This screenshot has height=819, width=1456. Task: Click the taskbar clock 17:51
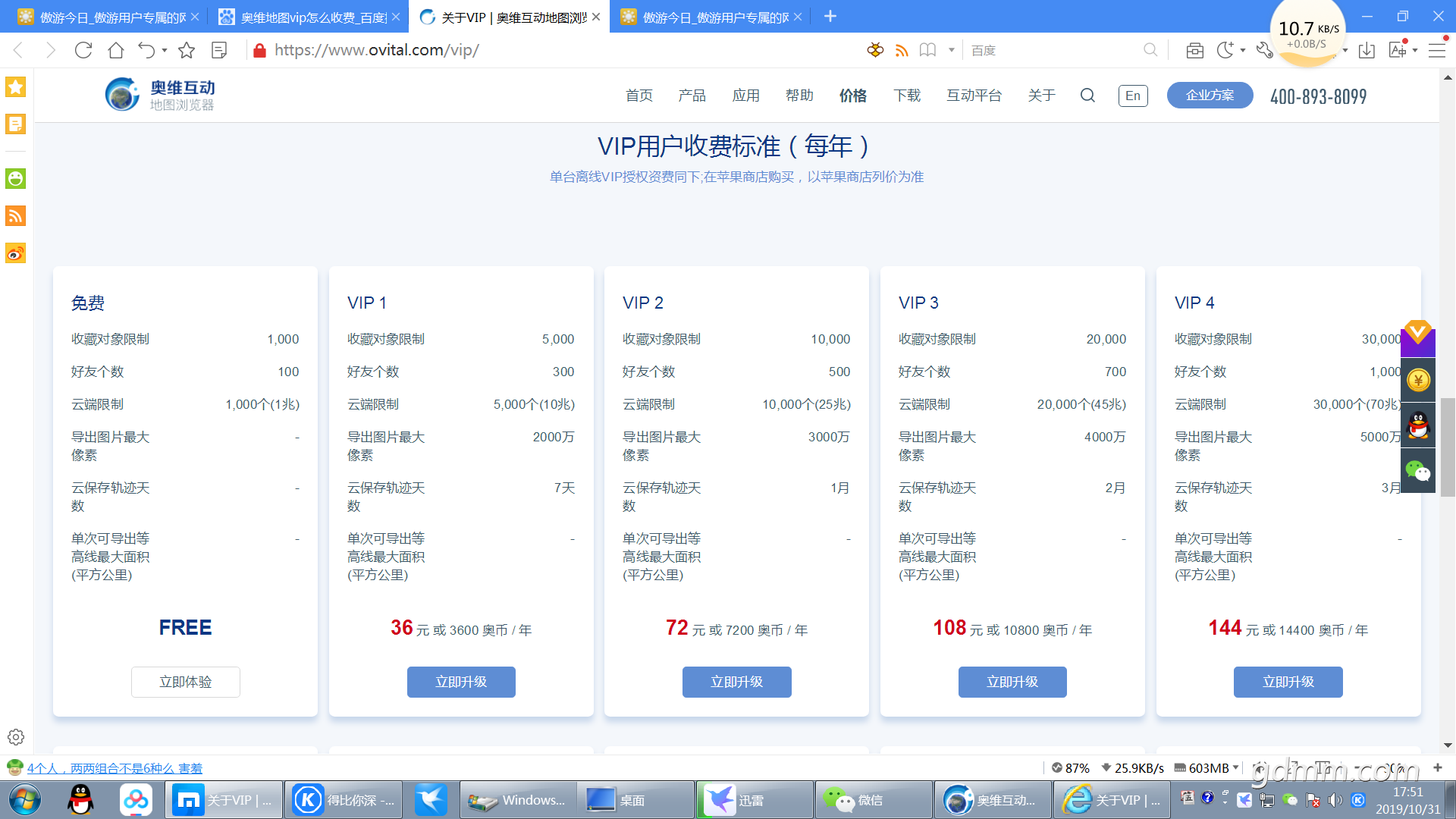[x=1407, y=792]
